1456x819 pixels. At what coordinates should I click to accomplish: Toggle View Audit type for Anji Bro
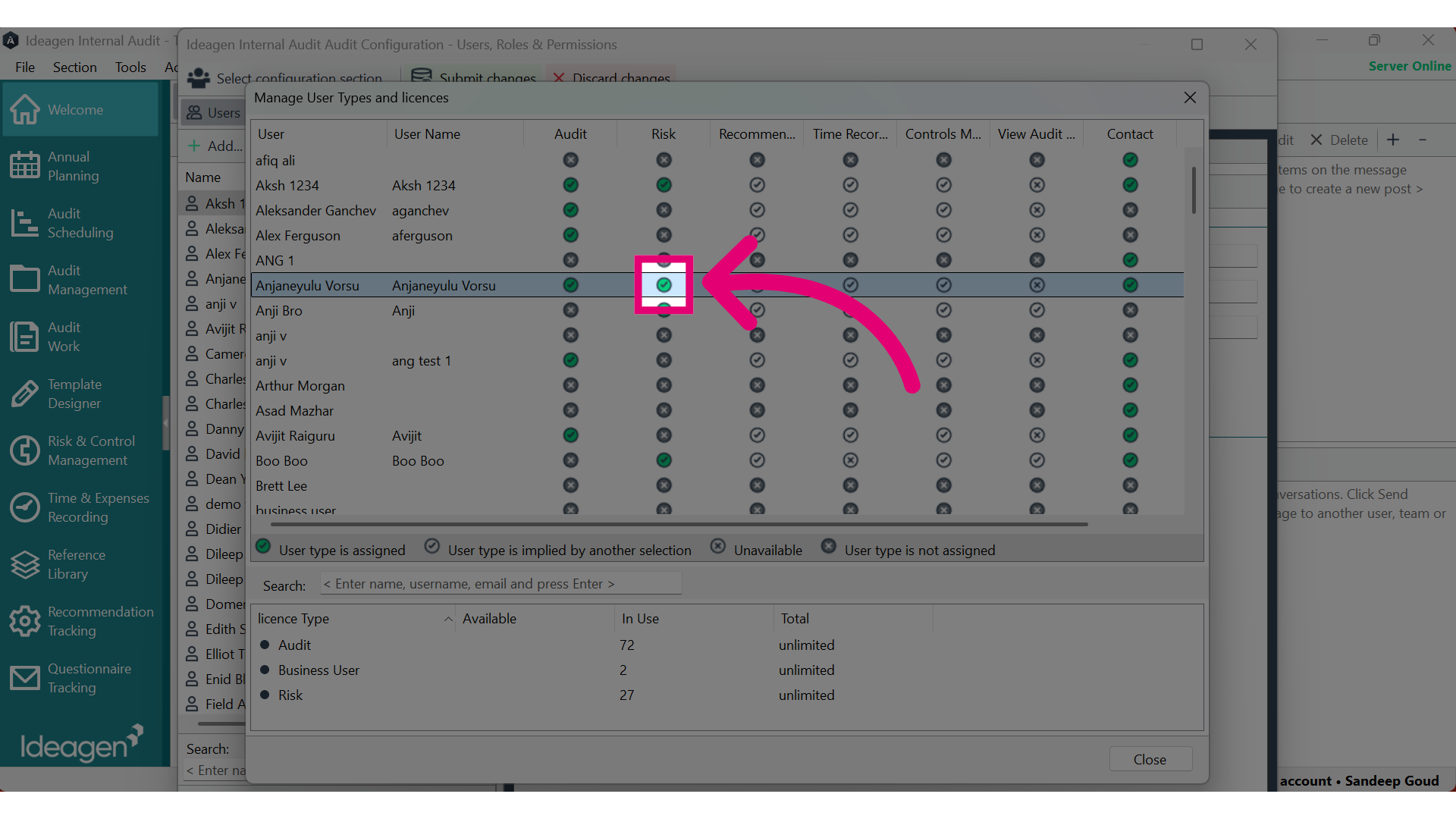[x=1037, y=310]
